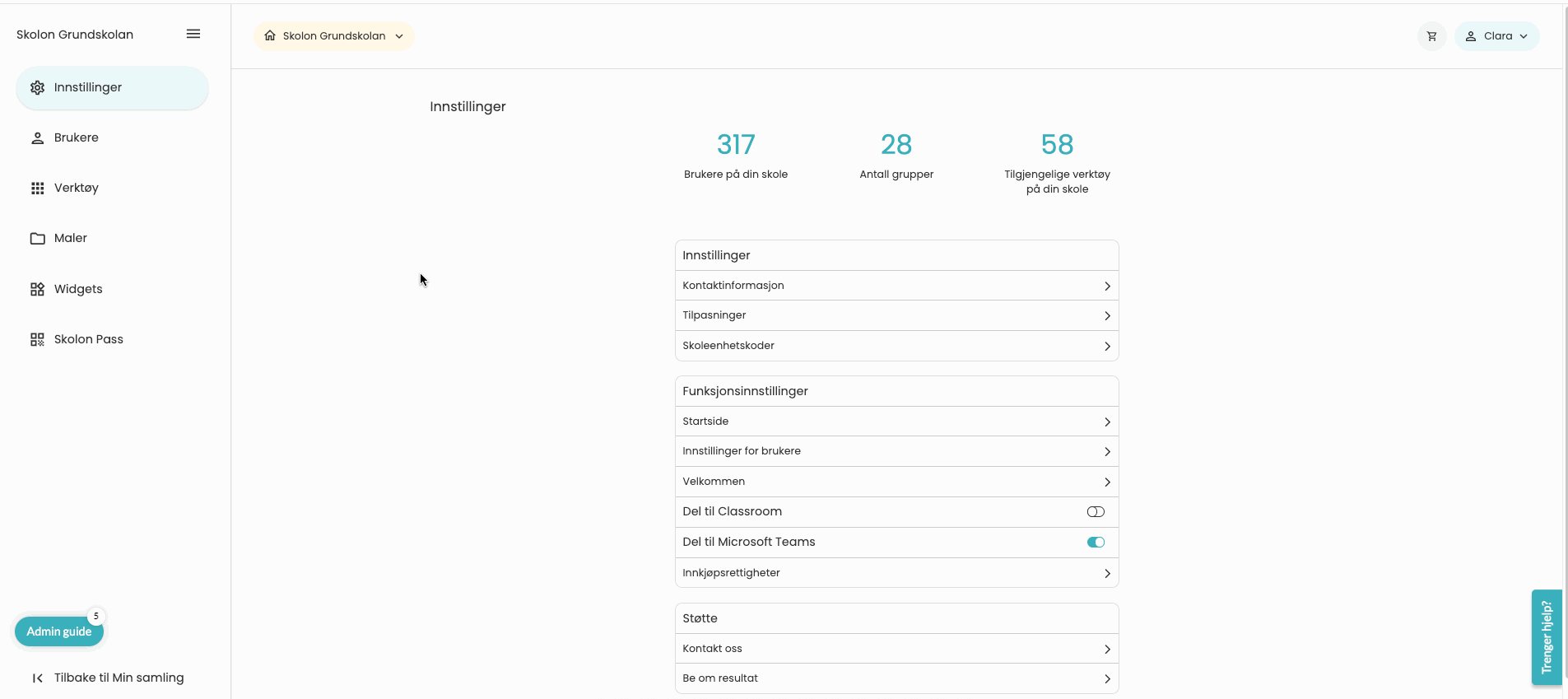Viewport: 1568px width, 699px height.
Task: Expand Tilpasninger via its chevron
Action: [1107, 316]
